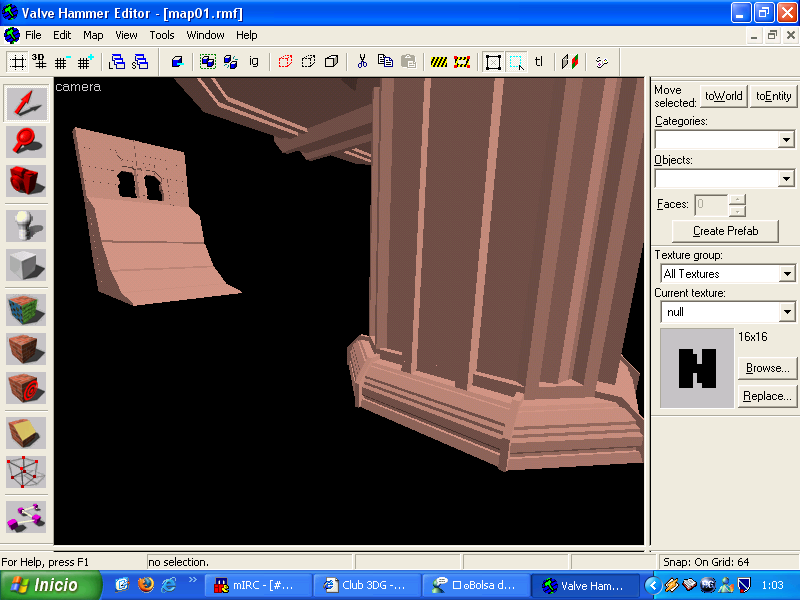Screen dimensions: 800x600
Task: Restore the map01.rmf document window
Action: [x=772, y=35]
